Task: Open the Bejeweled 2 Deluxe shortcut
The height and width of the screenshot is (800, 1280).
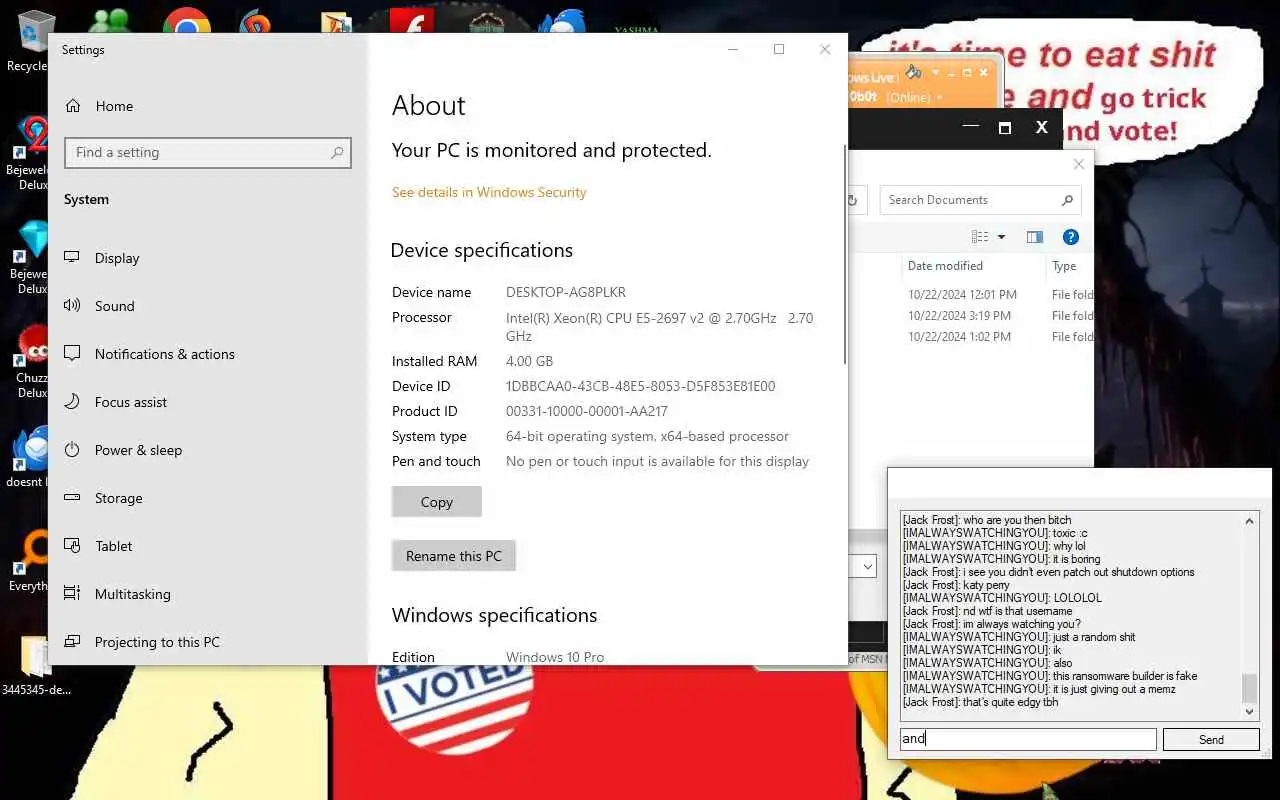Action: point(28,152)
